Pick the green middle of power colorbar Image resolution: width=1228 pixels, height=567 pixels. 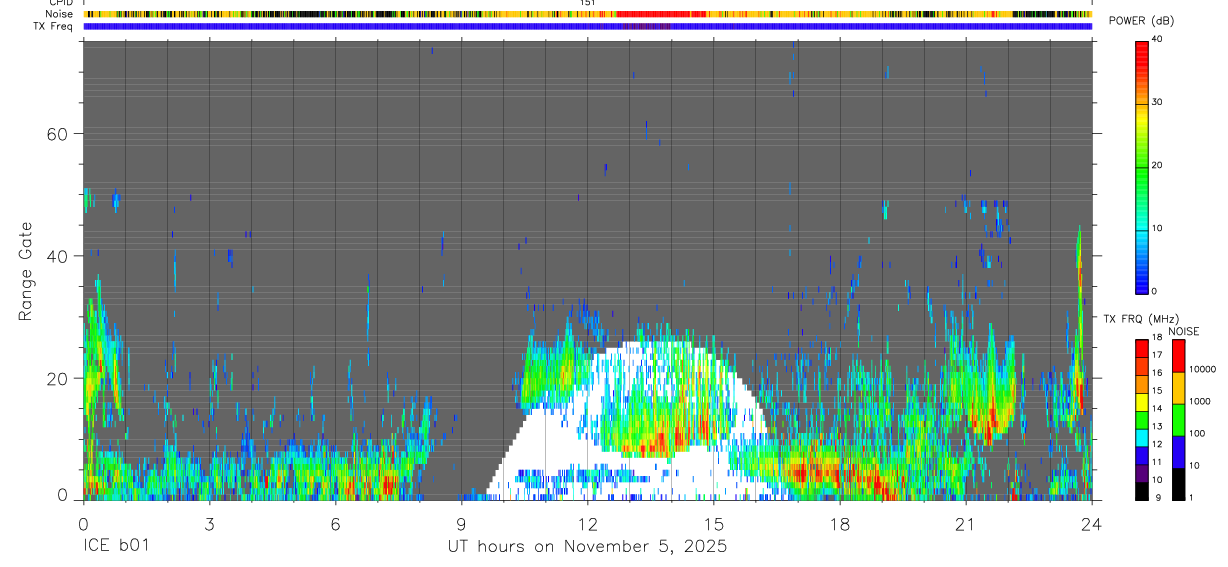coord(1141,166)
